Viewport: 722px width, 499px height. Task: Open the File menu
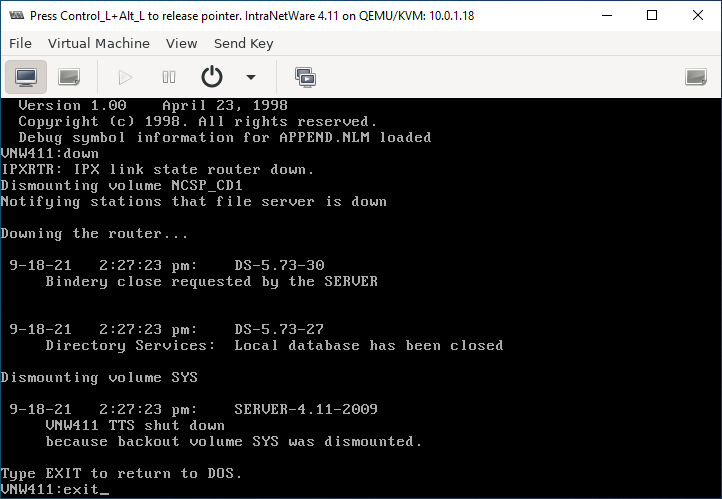tap(20, 43)
